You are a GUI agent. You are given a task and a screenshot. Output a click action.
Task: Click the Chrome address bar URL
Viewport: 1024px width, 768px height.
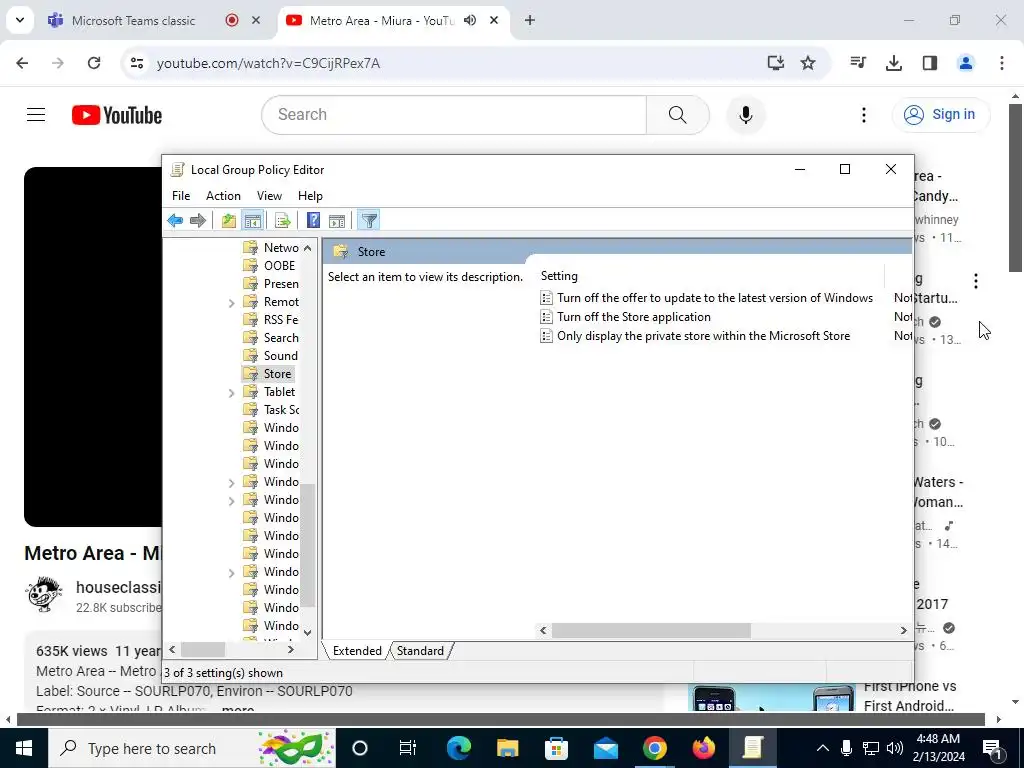pyautogui.click(x=268, y=63)
